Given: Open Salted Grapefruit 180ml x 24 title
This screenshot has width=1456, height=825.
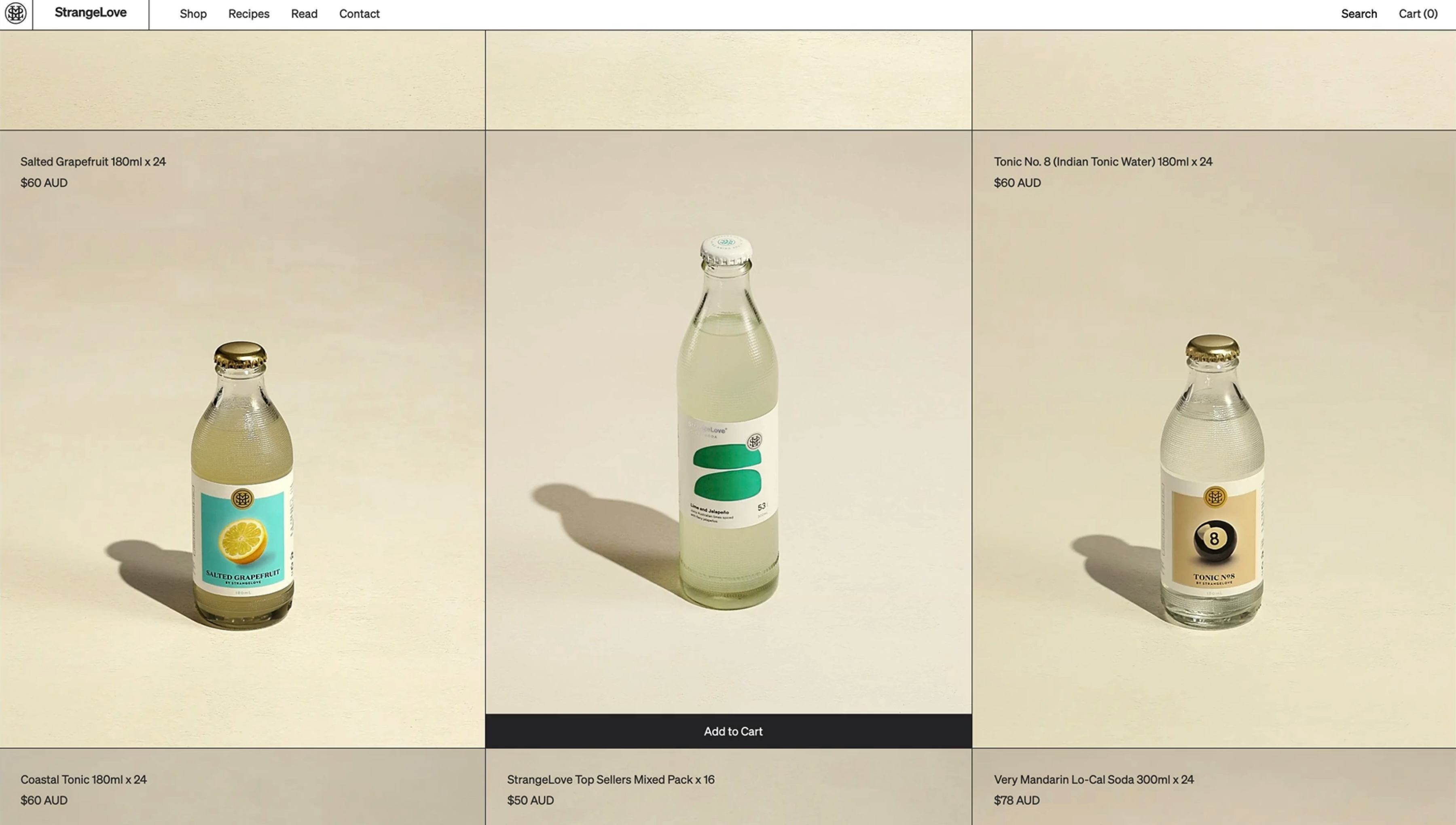Looking at the screenshot, I should (x=93, y=161).
